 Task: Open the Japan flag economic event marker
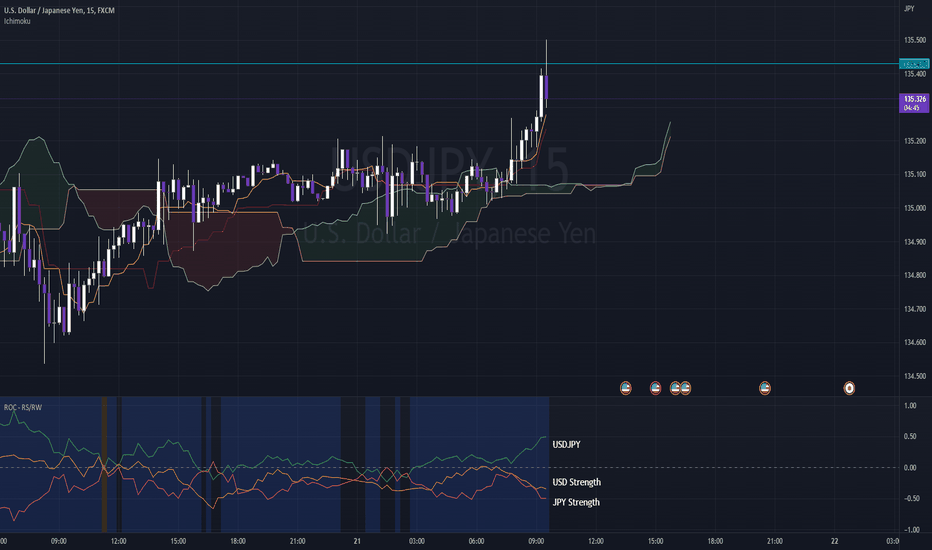[849, 388]
